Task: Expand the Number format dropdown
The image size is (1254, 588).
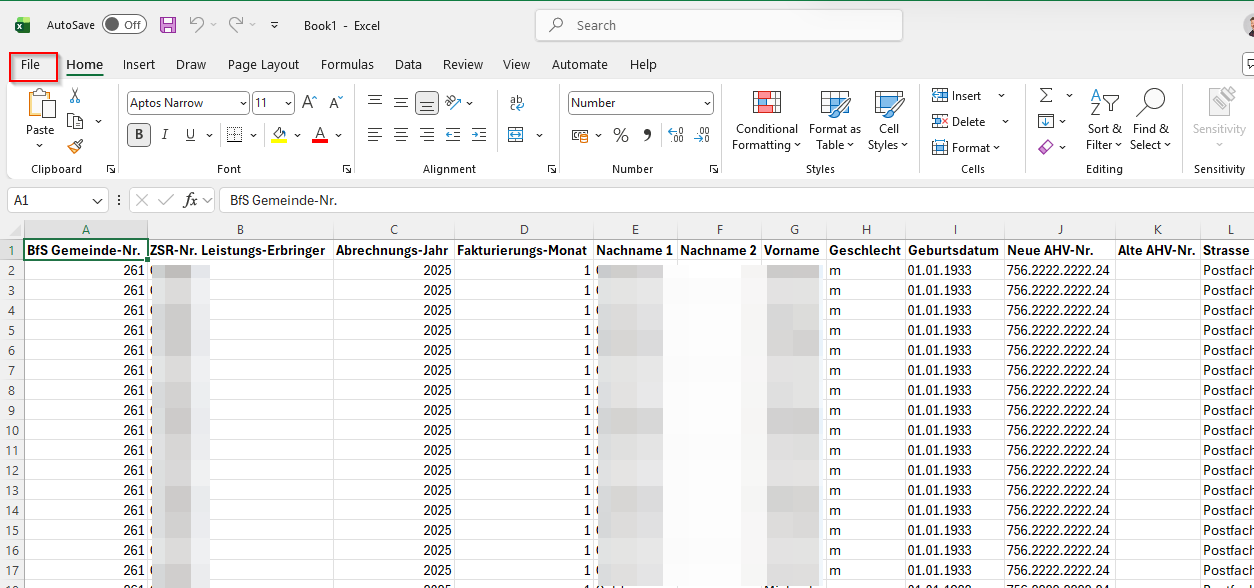Action: pos(707,103)
